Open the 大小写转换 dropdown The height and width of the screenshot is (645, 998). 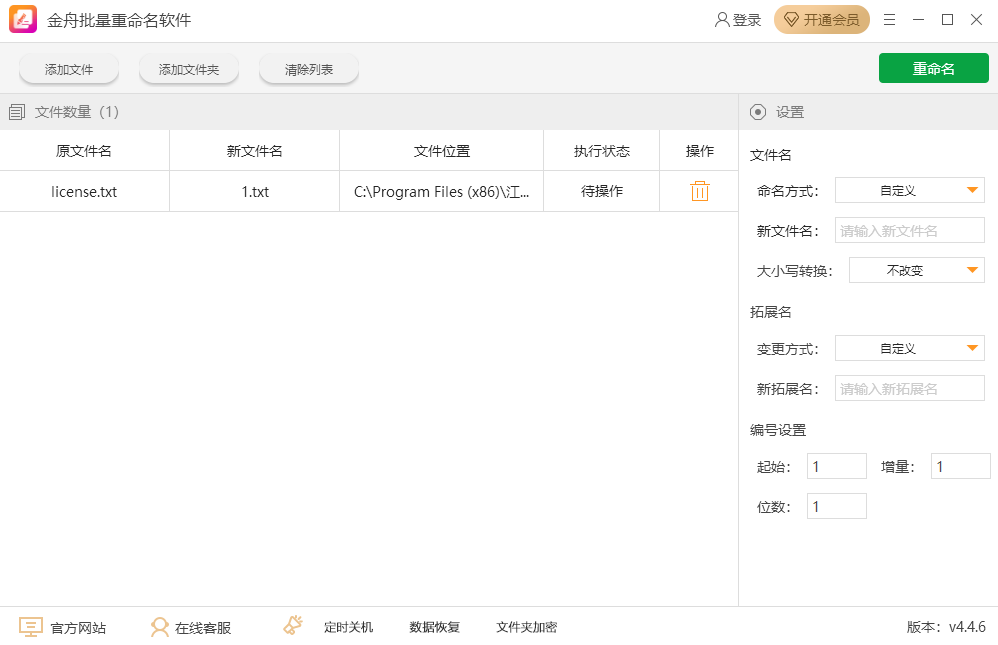coord(916,270)
